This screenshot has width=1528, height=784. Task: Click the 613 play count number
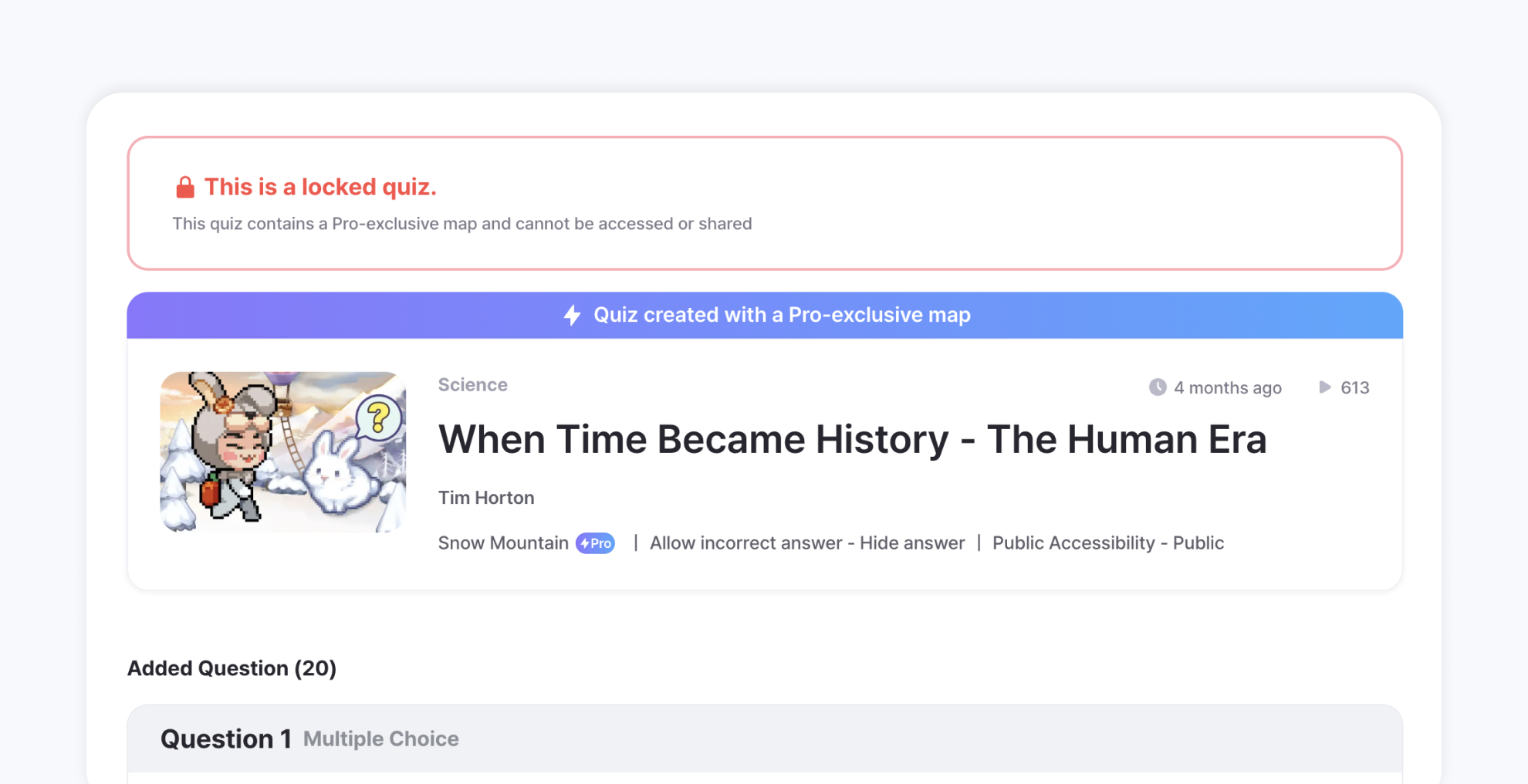[1355, 387]
